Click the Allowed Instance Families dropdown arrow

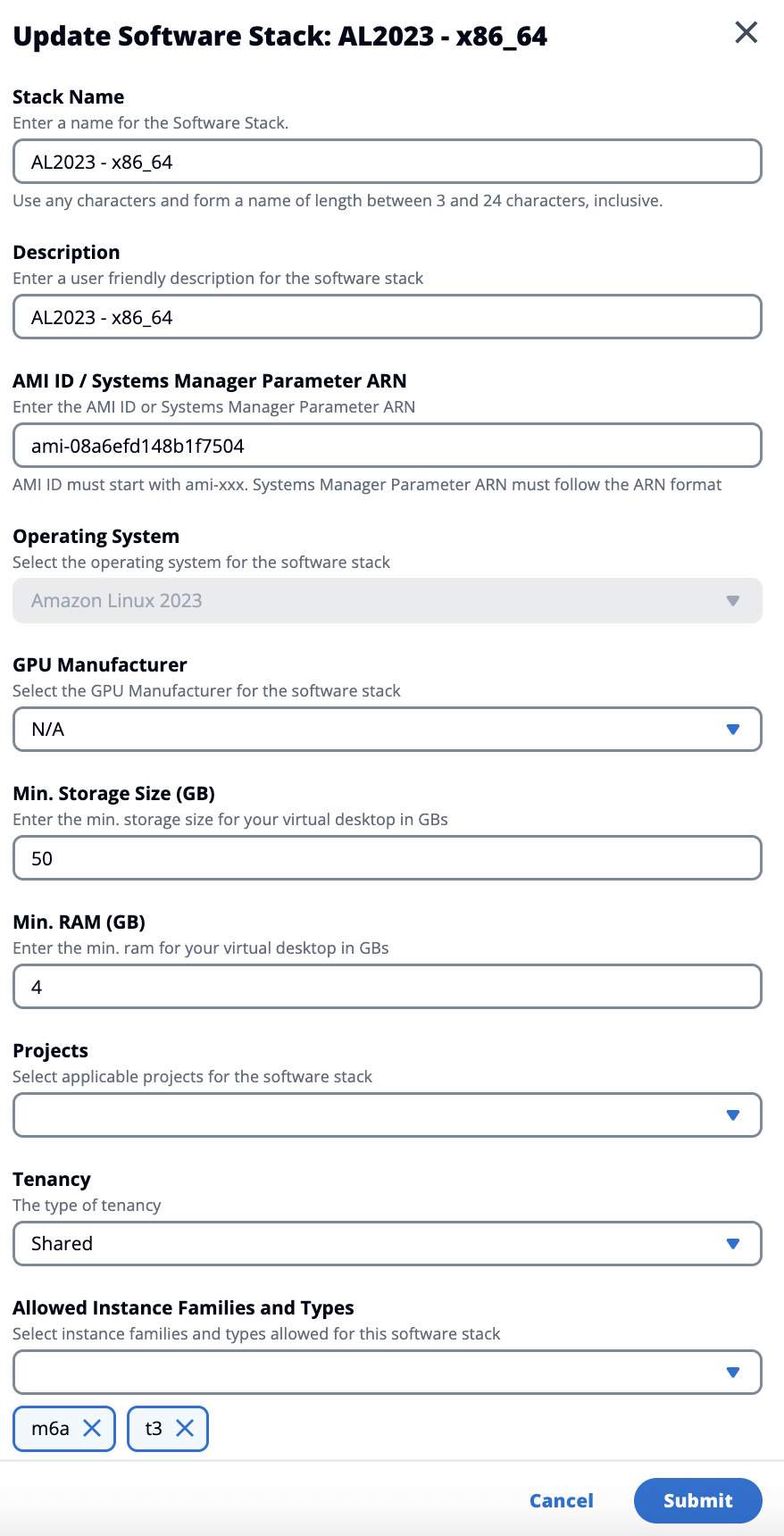(733, 1373)
